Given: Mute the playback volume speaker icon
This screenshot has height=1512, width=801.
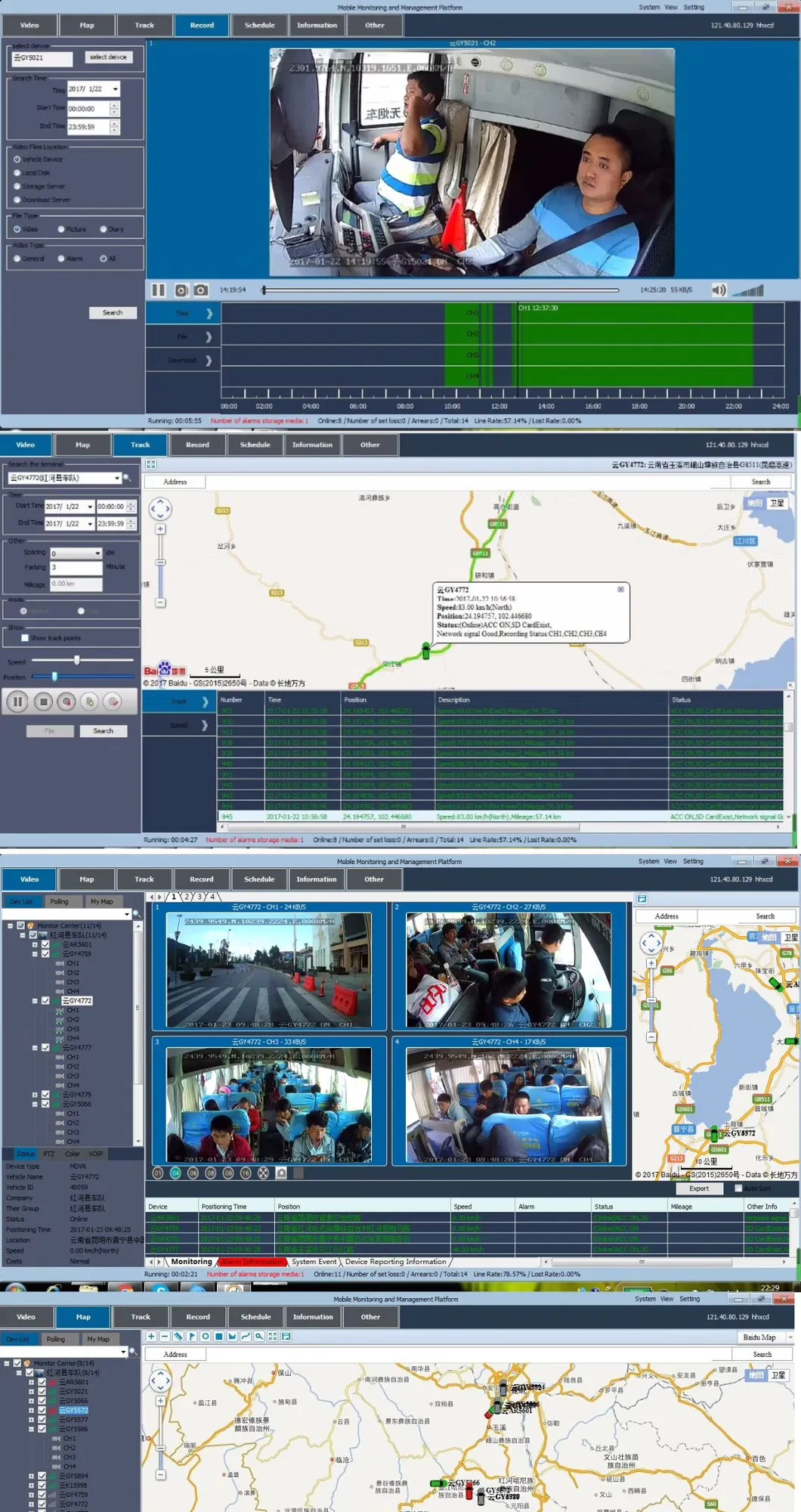Looking at the screenshot, I should click(x=718, y=290).
